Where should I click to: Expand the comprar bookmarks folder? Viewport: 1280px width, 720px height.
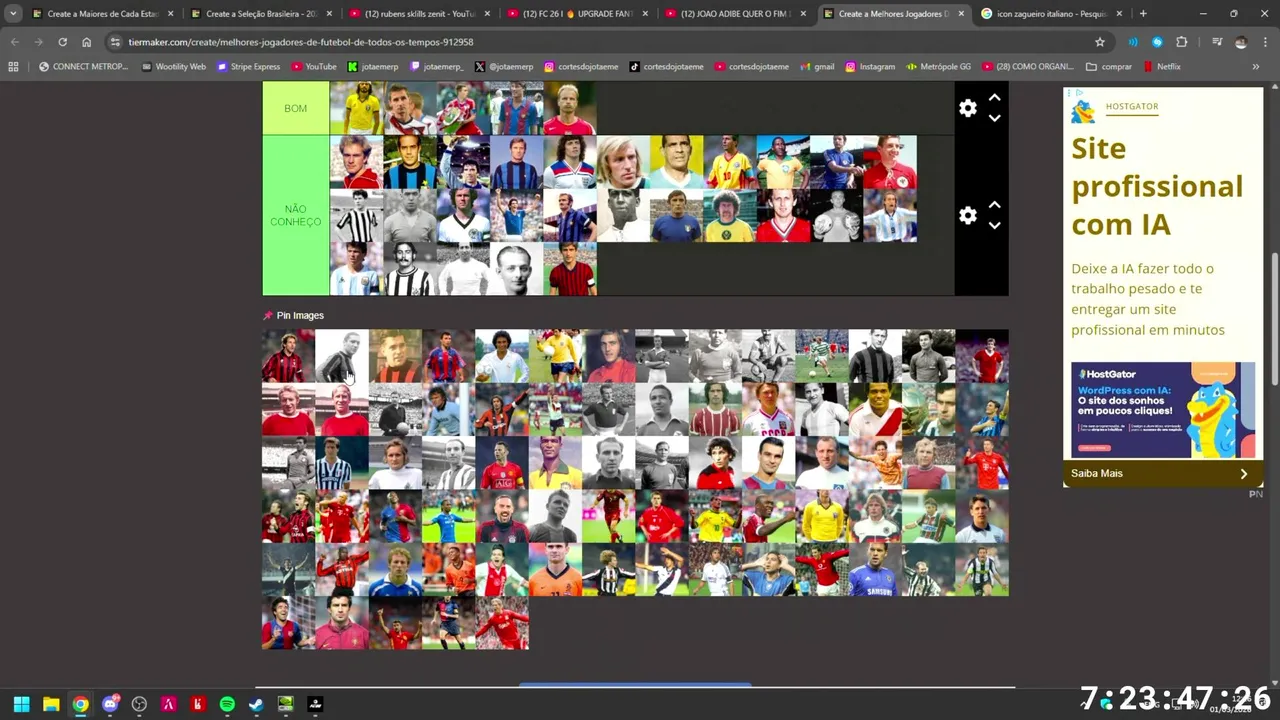(x=1108, y=67)
